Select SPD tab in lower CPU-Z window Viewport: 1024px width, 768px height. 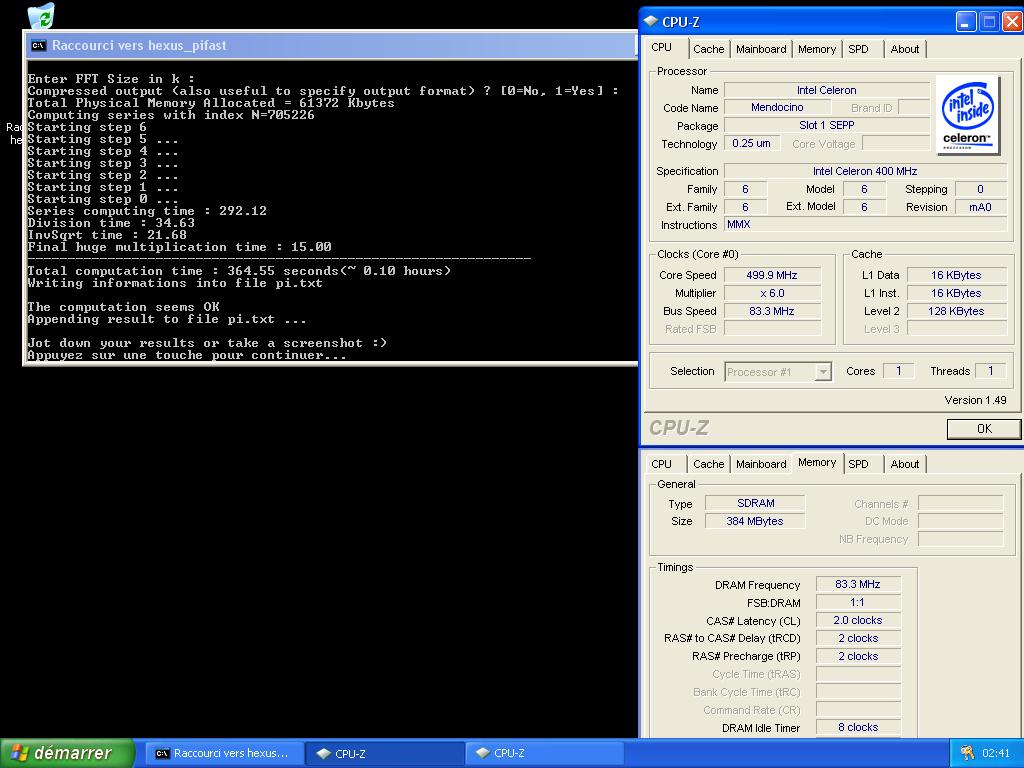858,464
